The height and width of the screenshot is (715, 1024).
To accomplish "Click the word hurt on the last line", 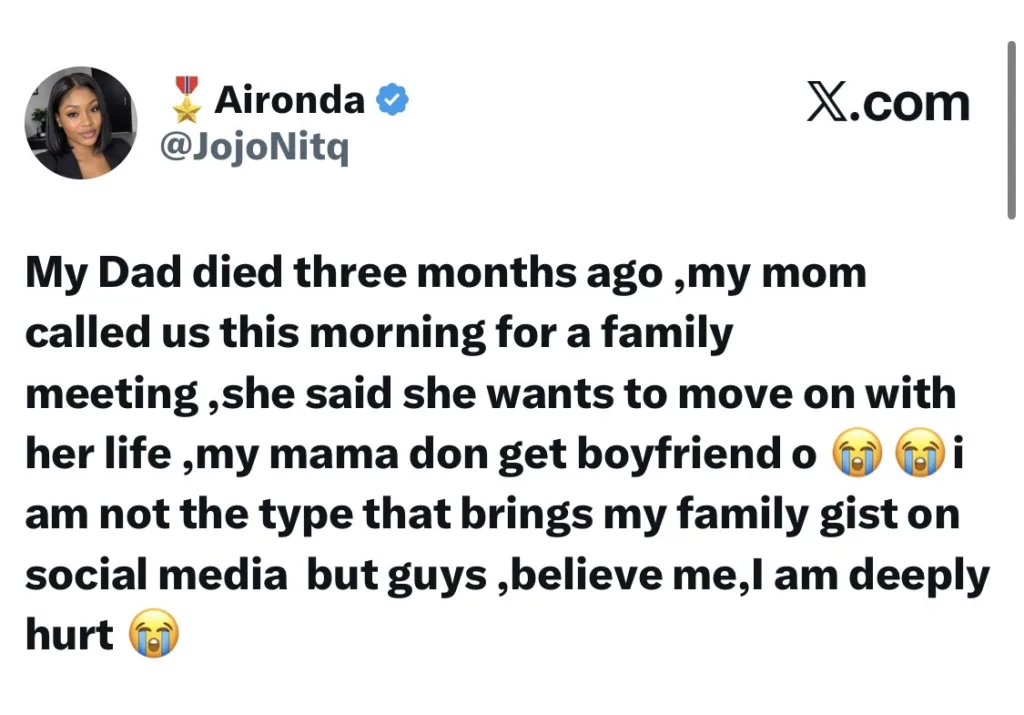I will tap(69, 635).
